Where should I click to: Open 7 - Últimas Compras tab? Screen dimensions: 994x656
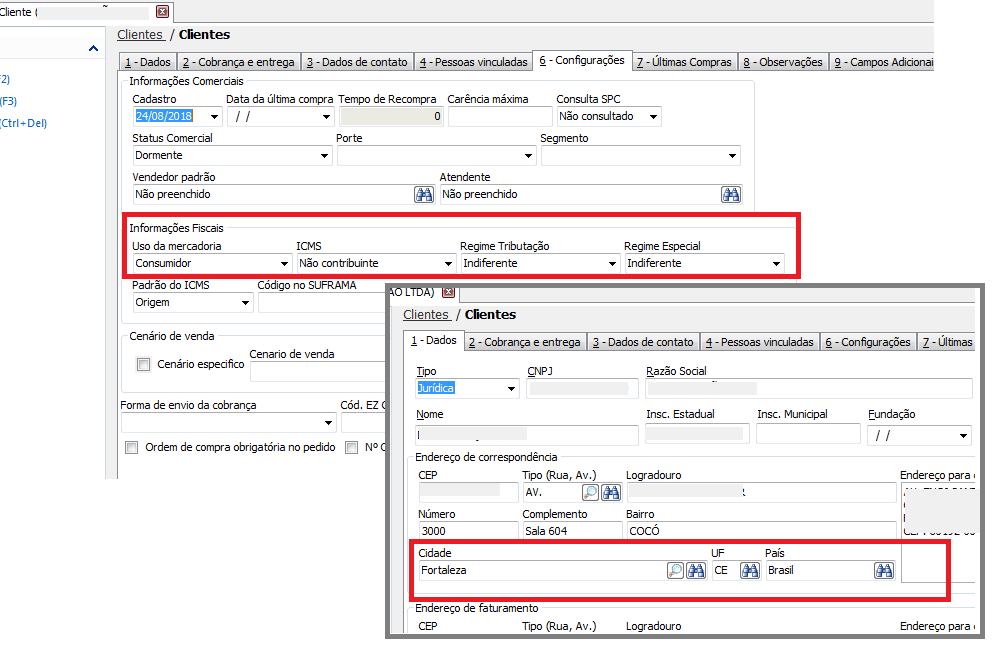(x=684, y=62)
